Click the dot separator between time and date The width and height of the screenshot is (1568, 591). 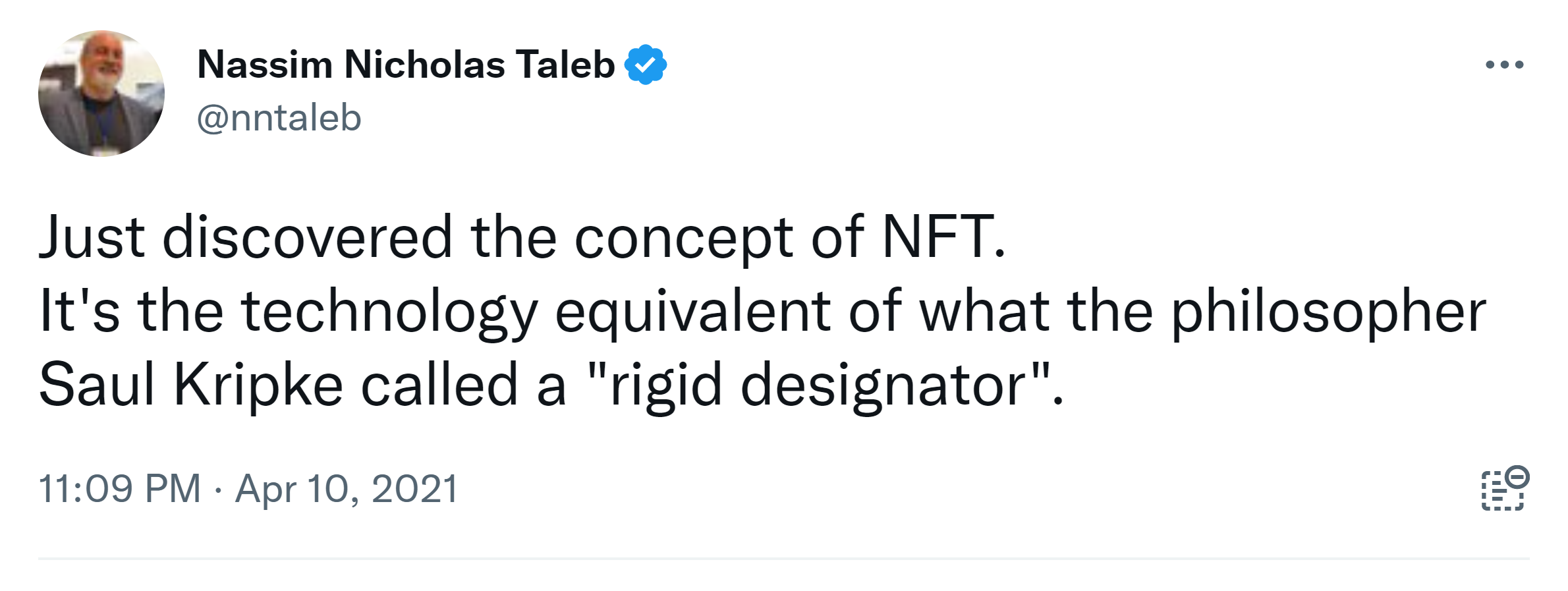[x=218, y=490]
